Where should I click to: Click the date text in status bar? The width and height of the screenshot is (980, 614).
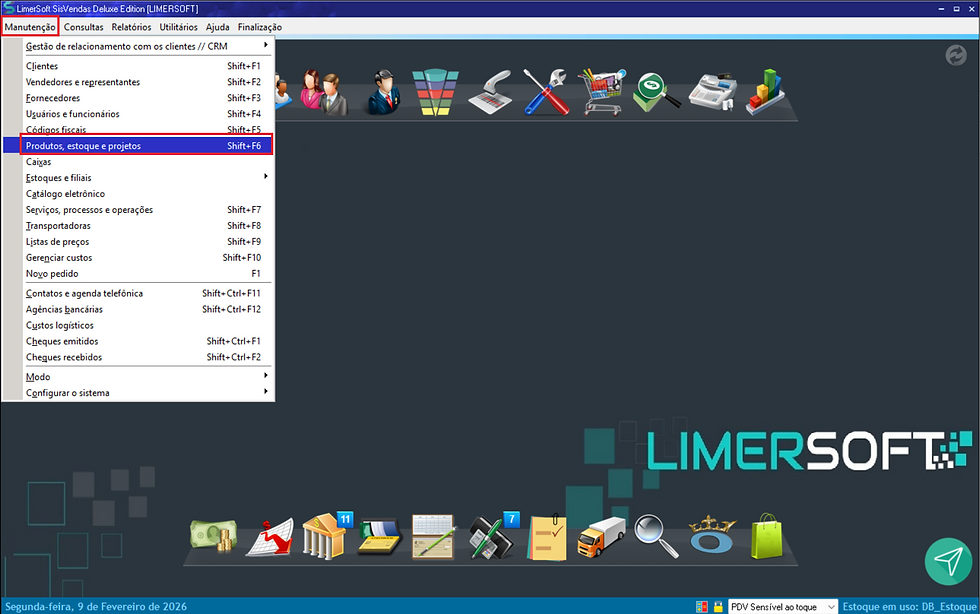coord(96,606)
